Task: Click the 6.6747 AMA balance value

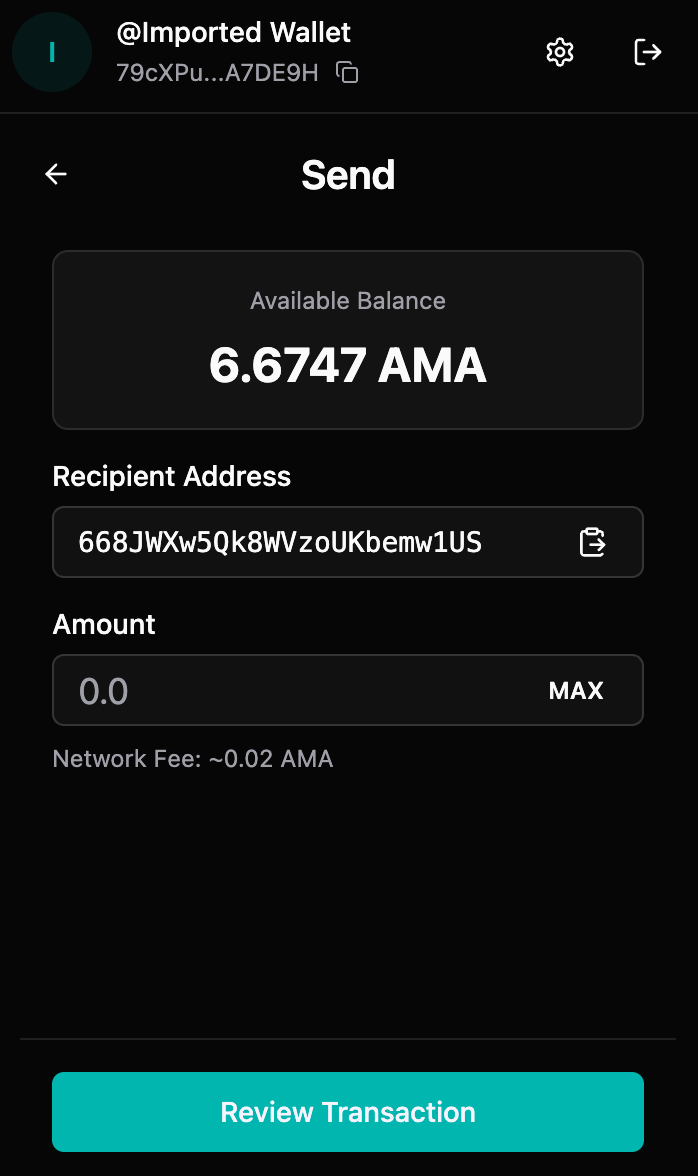Action: [348, 366]
